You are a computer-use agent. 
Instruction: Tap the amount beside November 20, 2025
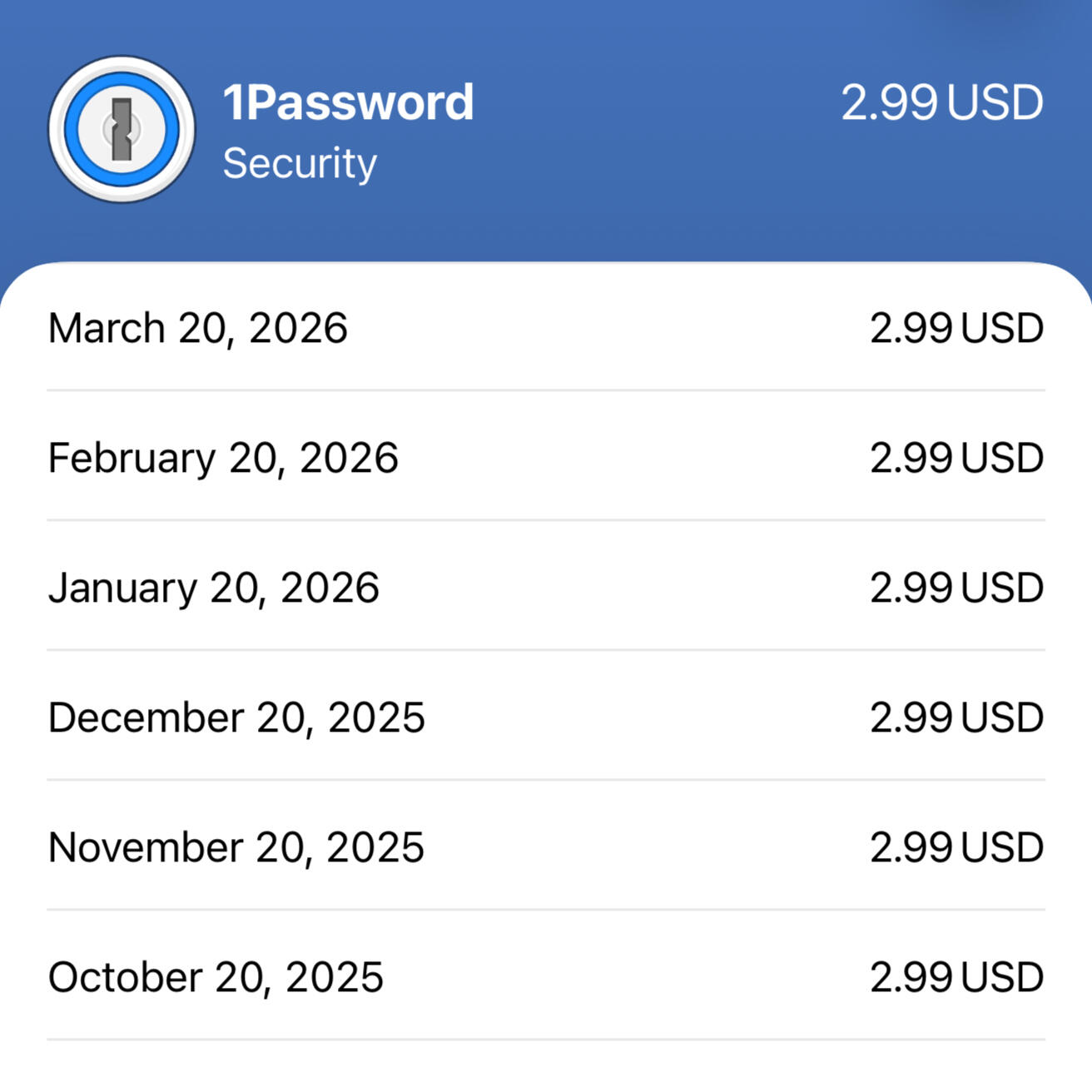tap(956, 847)
